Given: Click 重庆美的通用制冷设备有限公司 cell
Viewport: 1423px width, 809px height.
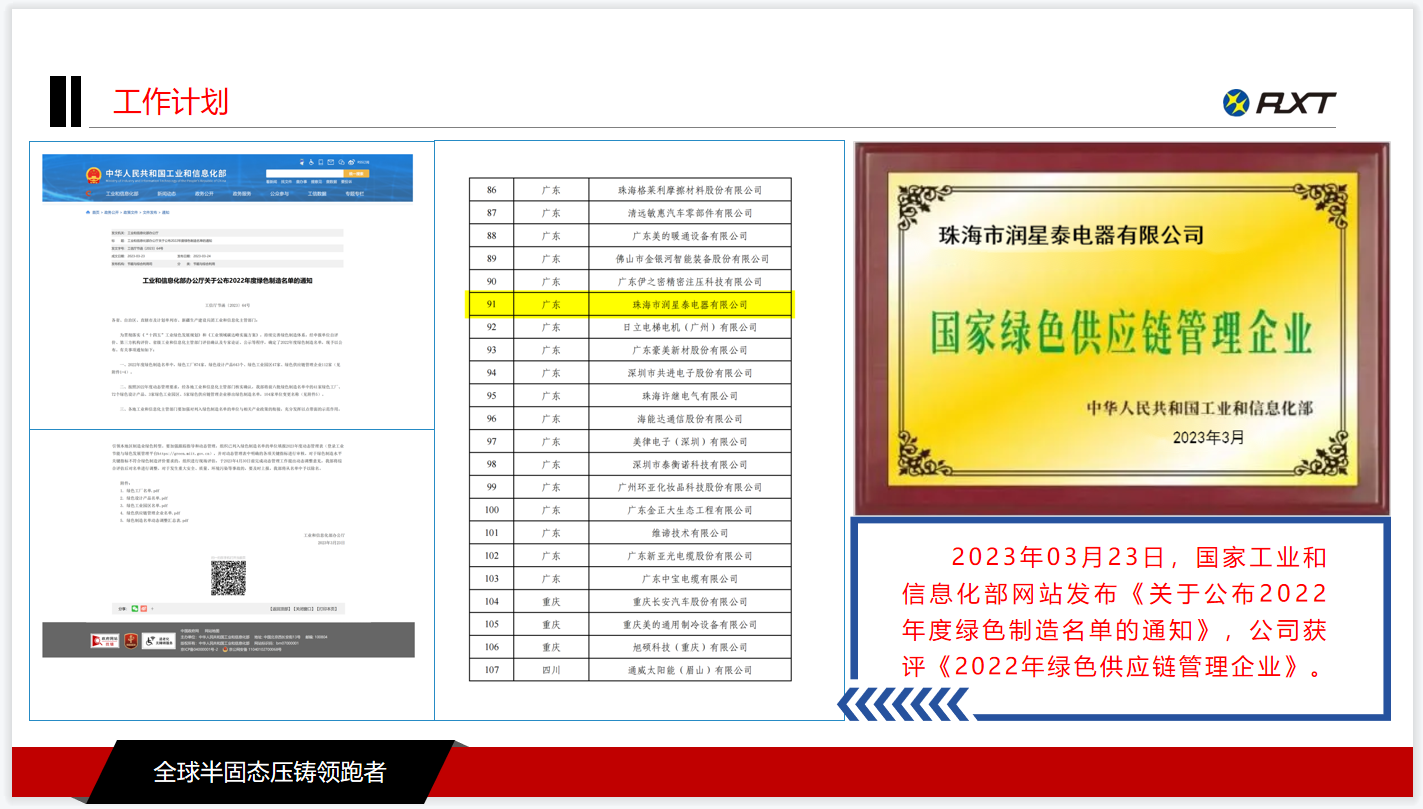Looking at the screenshot, I should [689, 625].
